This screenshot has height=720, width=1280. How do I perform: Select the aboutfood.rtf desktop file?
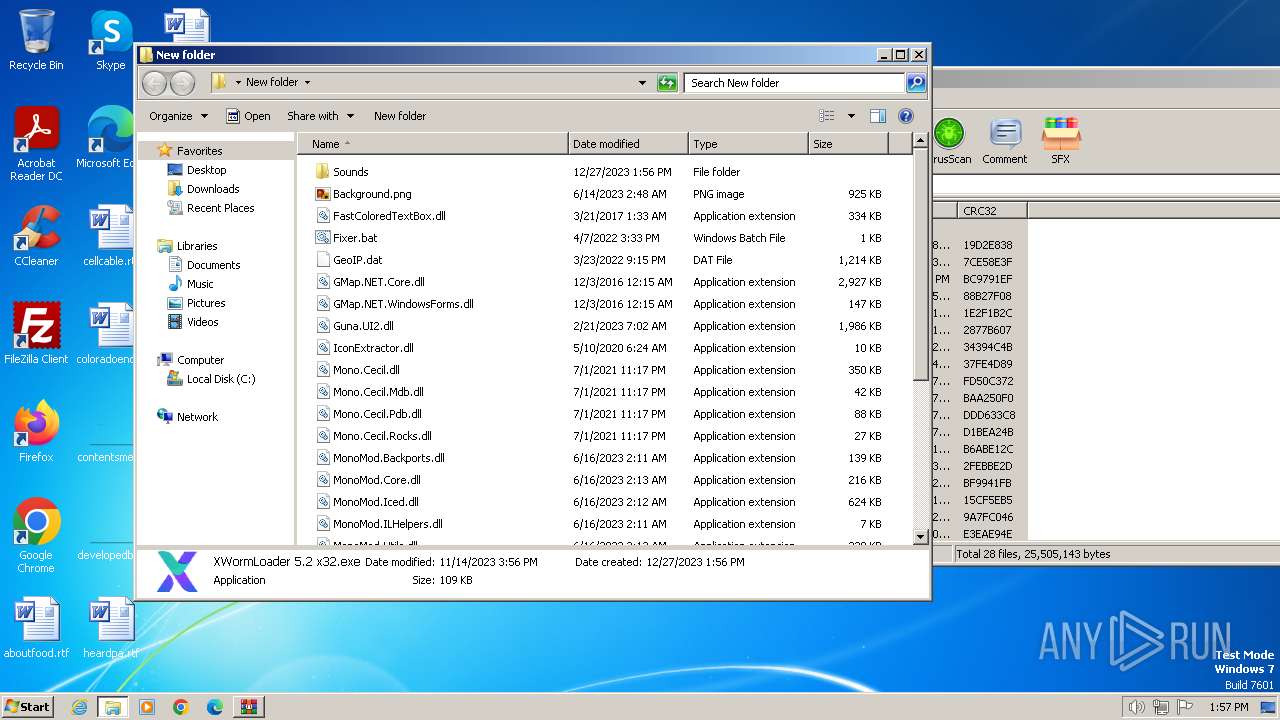(x=36, y=628)
